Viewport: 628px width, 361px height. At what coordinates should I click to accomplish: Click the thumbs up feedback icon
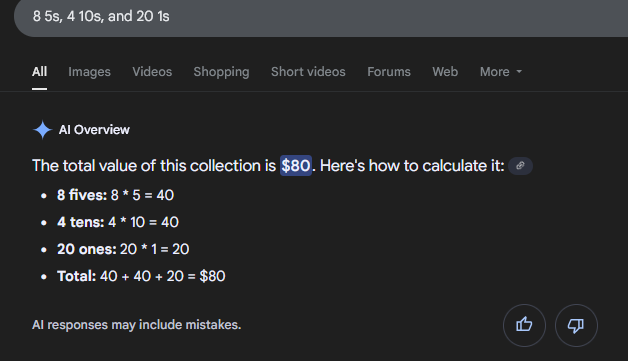point(524,325)
